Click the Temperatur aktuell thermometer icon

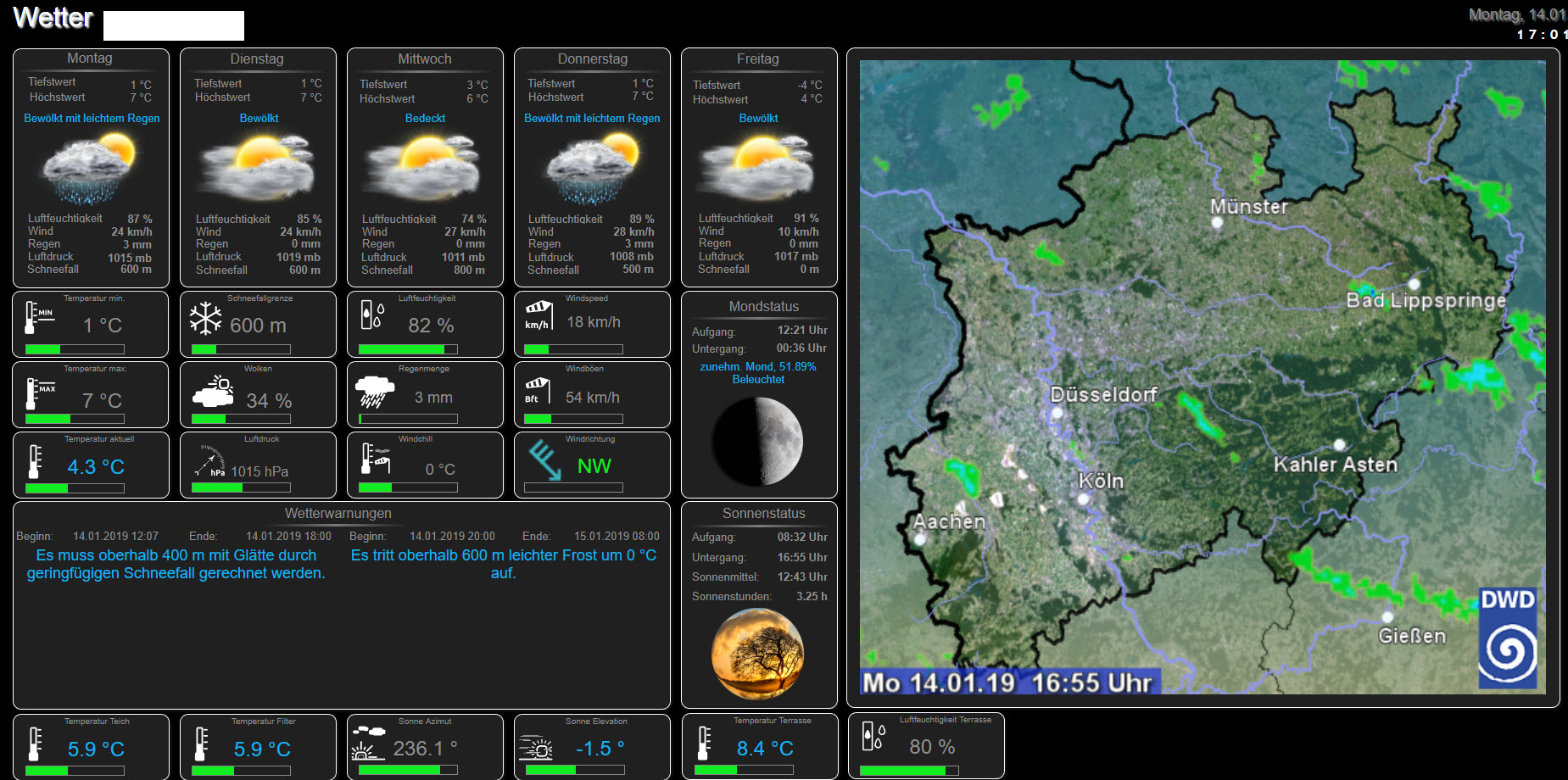(x=35, y=461)
